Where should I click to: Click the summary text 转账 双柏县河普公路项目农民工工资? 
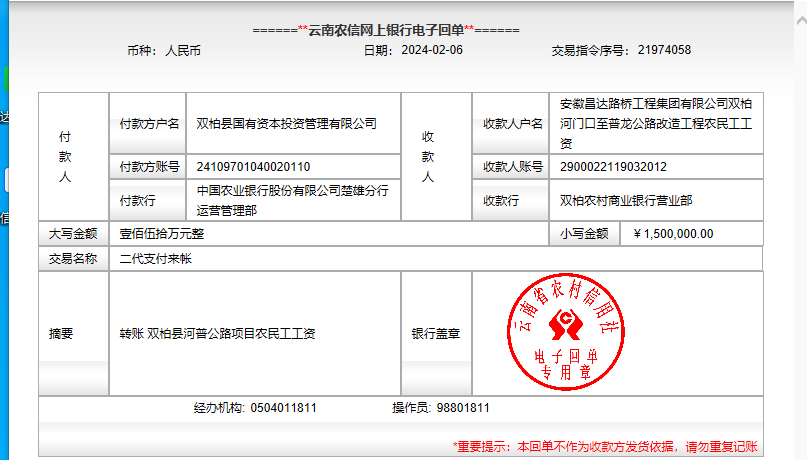(x=217, y=334)
